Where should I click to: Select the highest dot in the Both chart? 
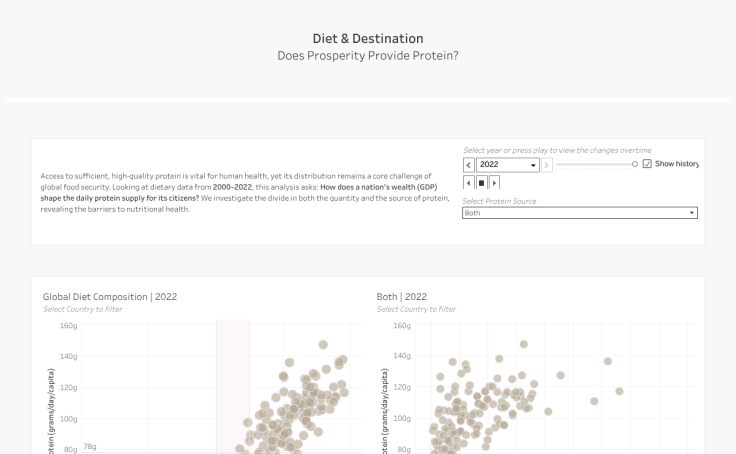click(523, 344)
